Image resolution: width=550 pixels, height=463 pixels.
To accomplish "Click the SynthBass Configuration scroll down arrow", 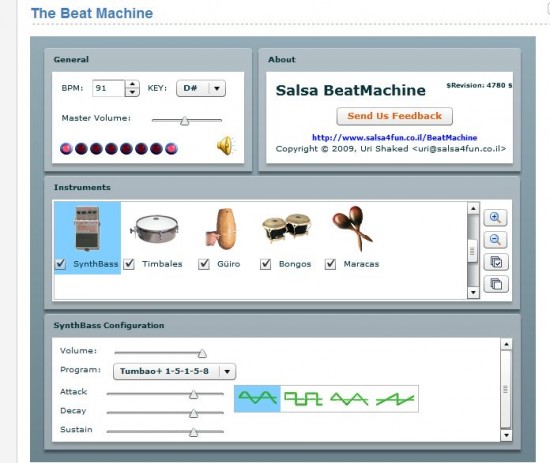I will [506, 435].
